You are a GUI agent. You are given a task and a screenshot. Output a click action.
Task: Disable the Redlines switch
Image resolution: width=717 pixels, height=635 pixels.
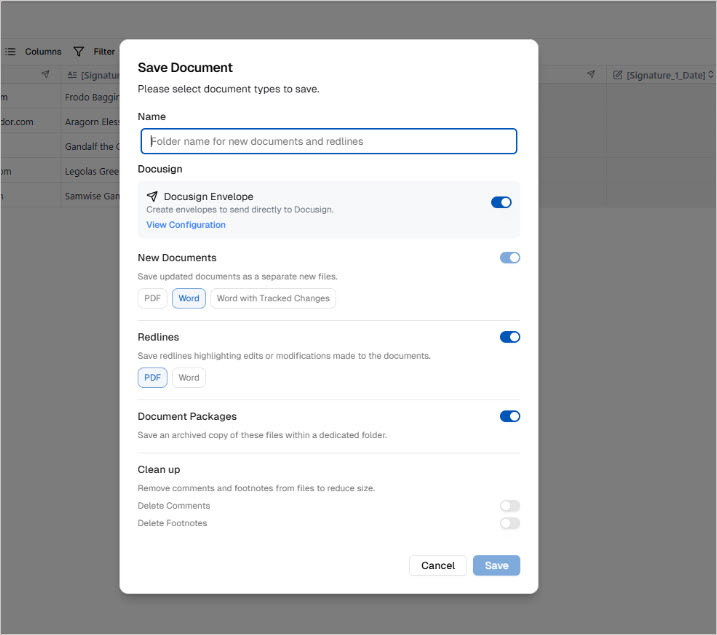coord(510,337)
